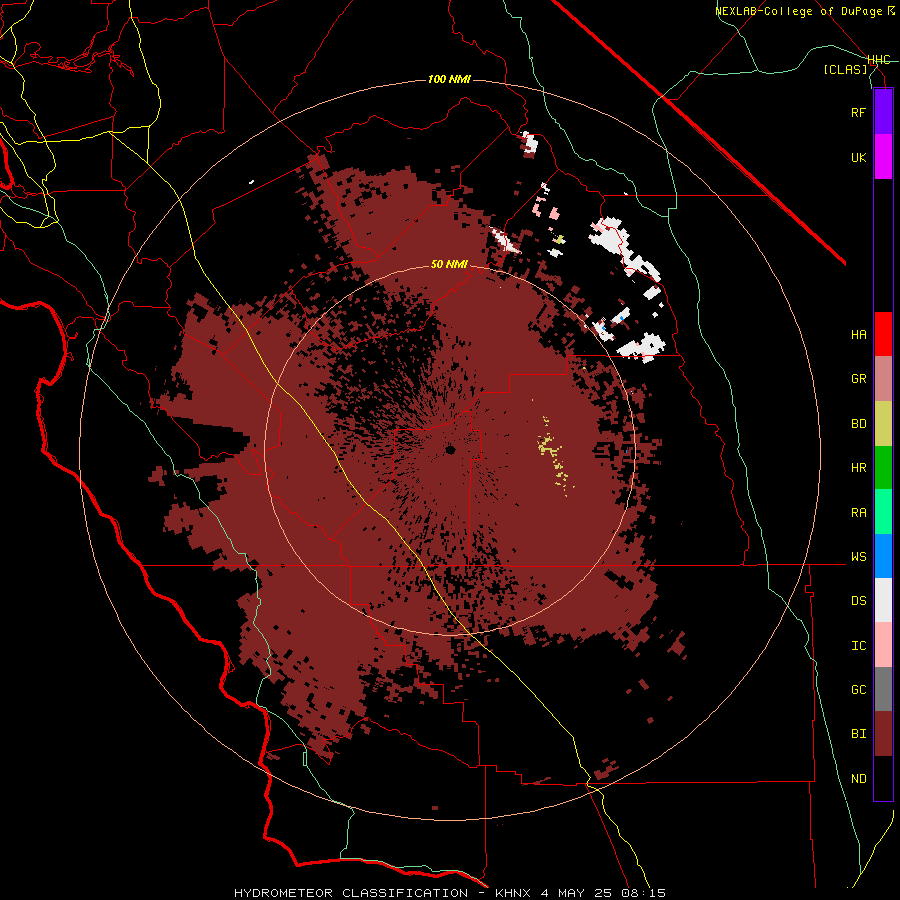
Task: Click the yellow BD legend swatch
Action: [x=883, y=424]
